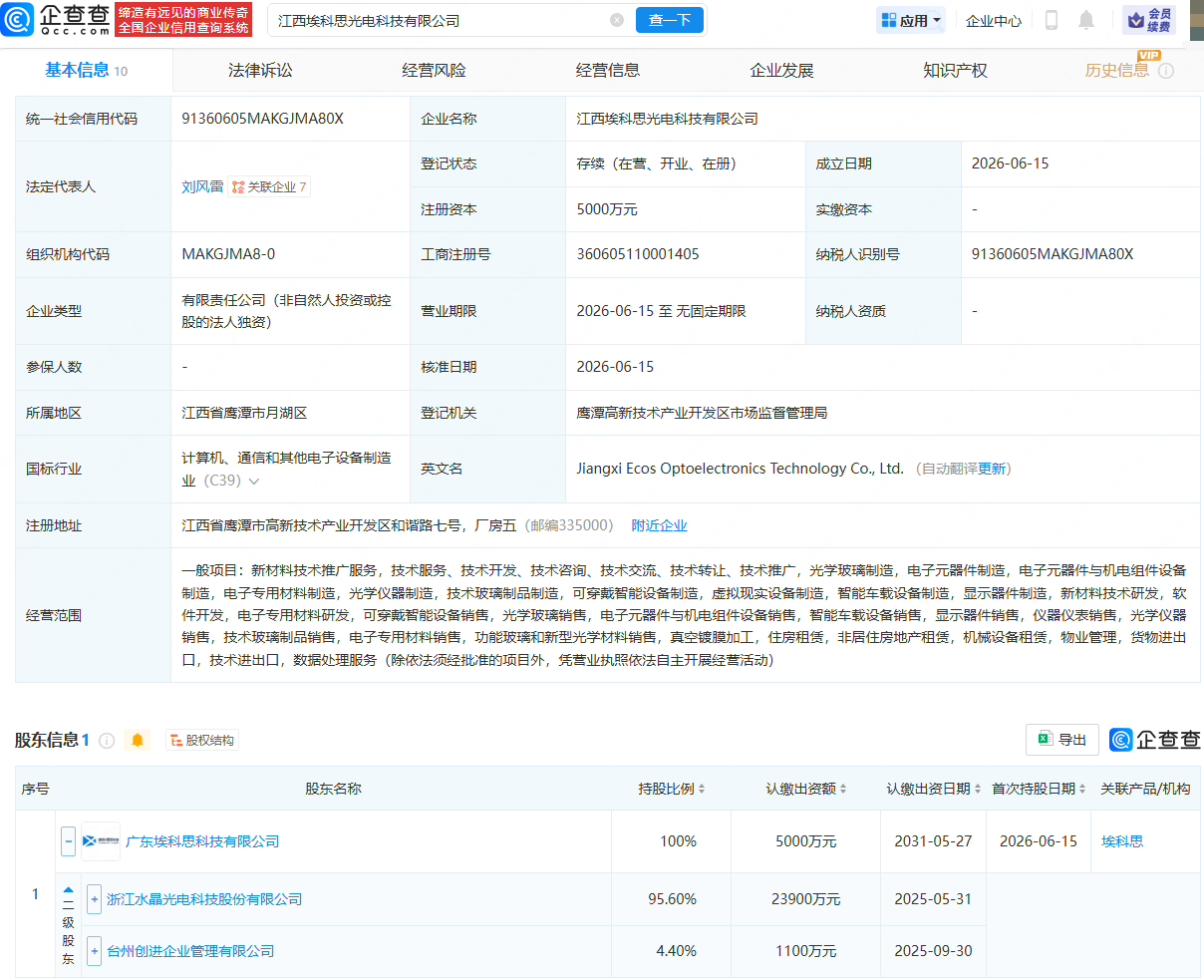Switch to the 经营信息 tab
This screenshot has height=980, width=1204.
(608, 71)
